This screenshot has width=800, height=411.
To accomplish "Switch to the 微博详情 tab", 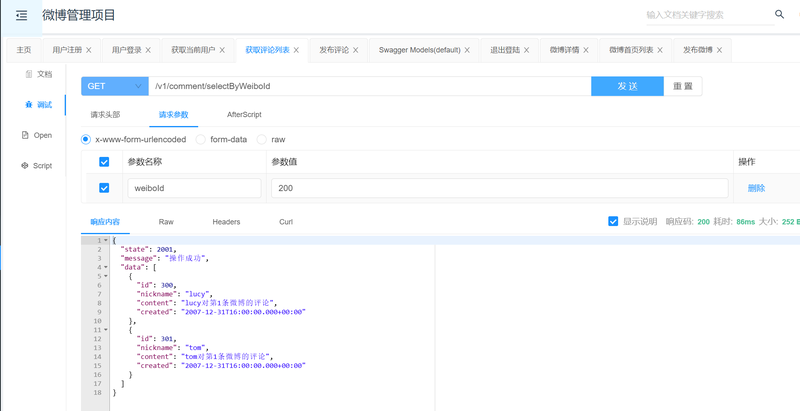I will point(564,50).
